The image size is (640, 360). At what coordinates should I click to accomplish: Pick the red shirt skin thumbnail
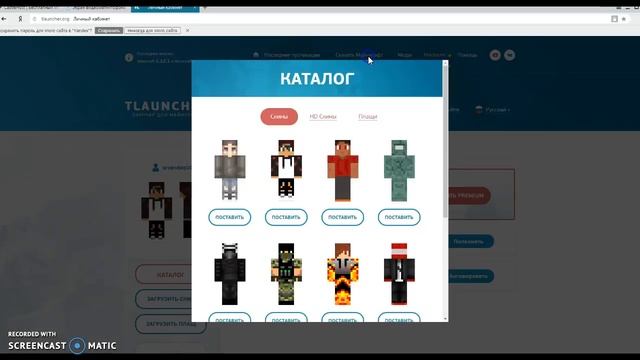343,170
